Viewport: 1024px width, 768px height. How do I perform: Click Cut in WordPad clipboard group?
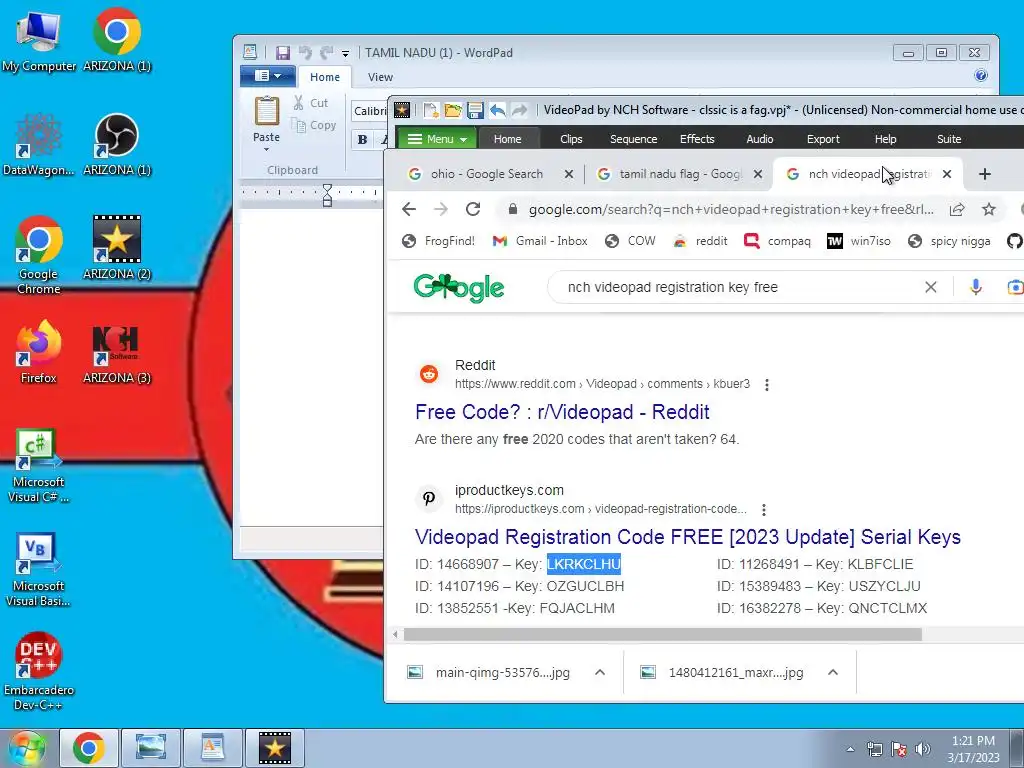pos(311,103)
